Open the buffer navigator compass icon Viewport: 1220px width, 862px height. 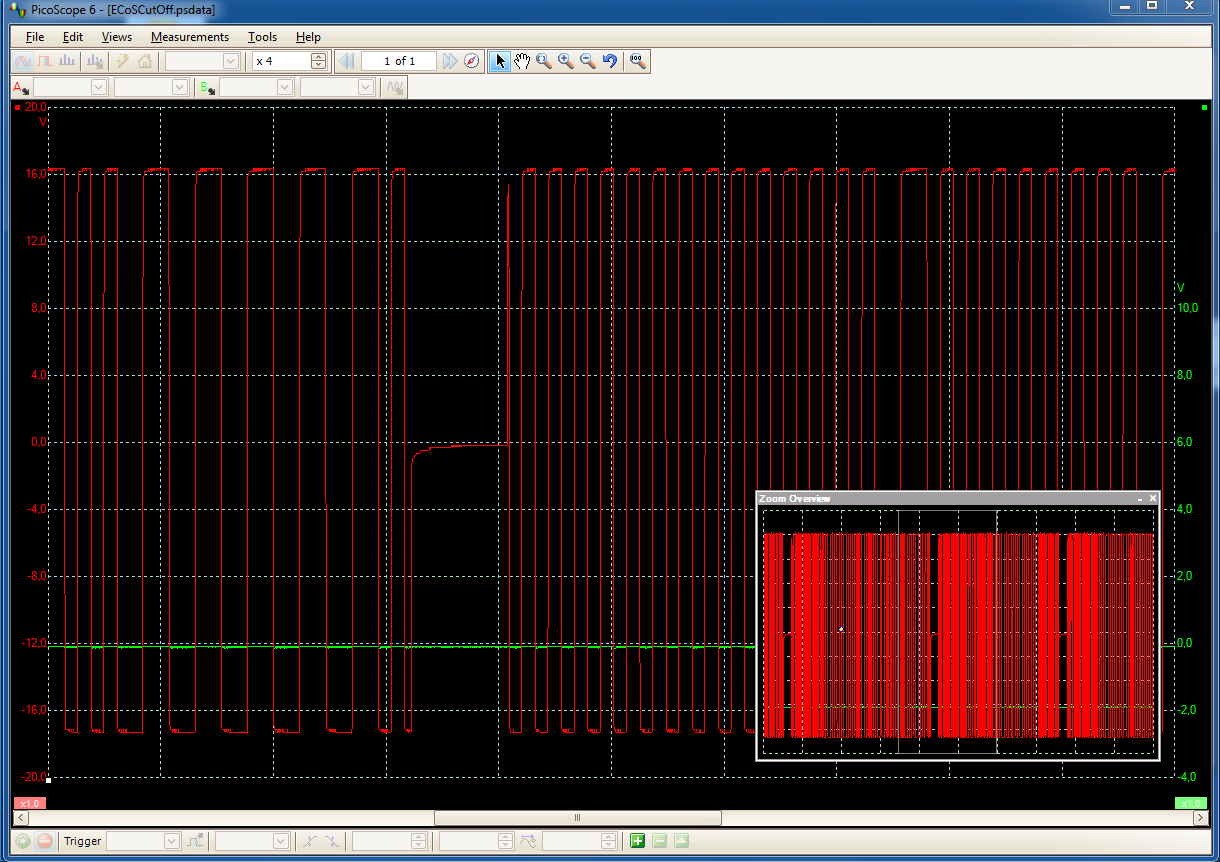pyautogui.click(x=472, y=62)
